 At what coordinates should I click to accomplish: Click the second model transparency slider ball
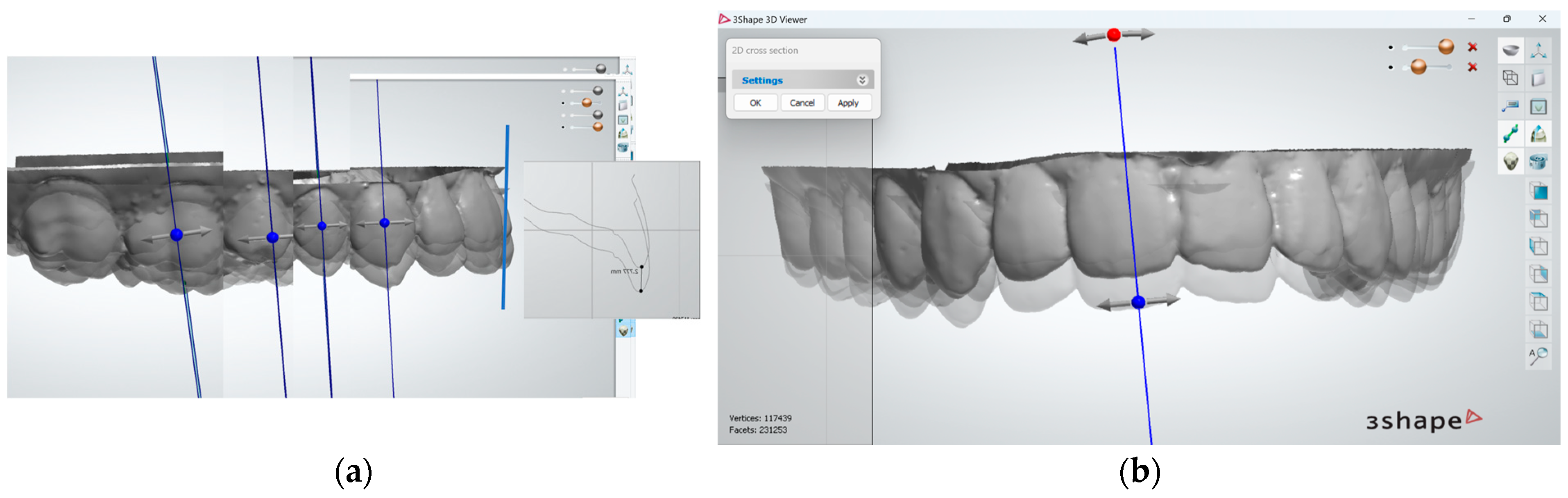tap(1418, 67)
